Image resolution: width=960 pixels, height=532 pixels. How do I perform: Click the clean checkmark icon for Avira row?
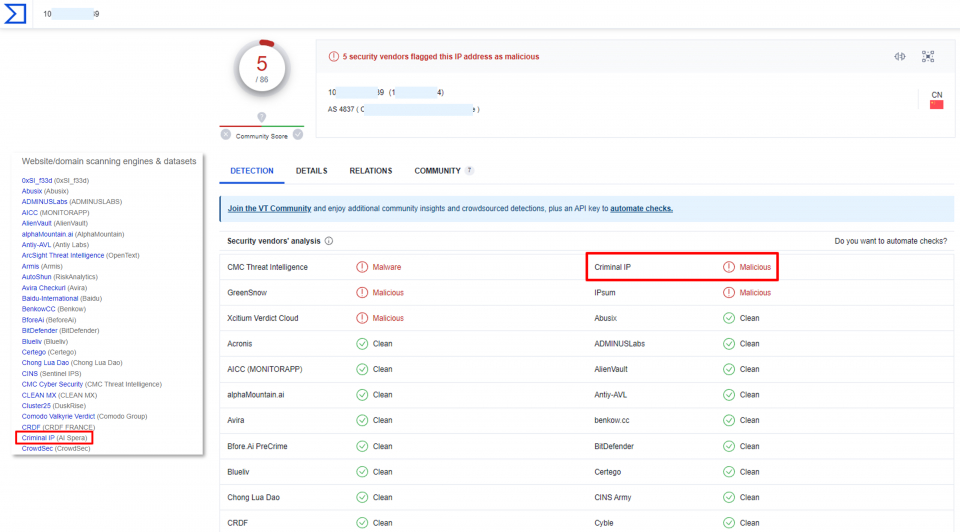coord(362,420)
